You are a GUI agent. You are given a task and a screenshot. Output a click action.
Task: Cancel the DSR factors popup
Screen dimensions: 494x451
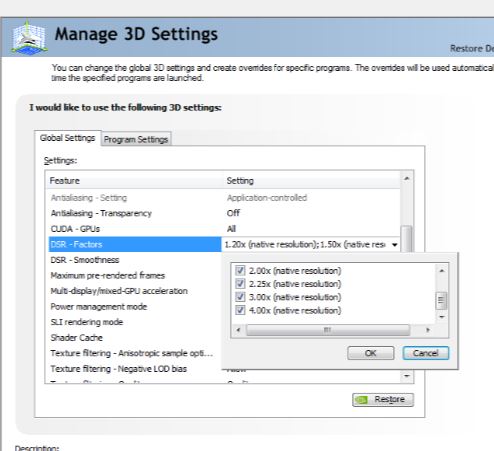point(426,353)
